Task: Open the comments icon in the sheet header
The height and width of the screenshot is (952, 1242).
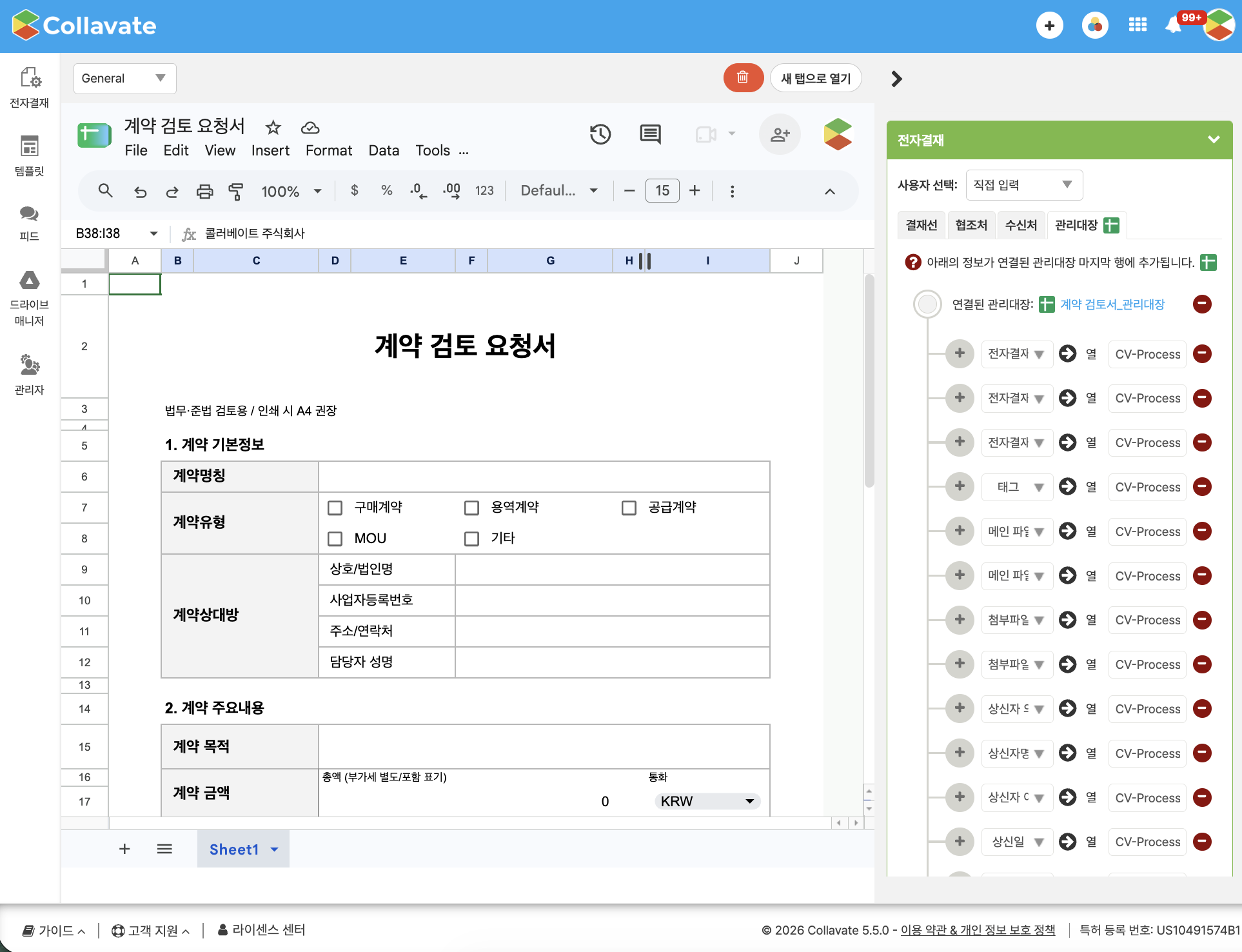Action: tap(650, 134)
